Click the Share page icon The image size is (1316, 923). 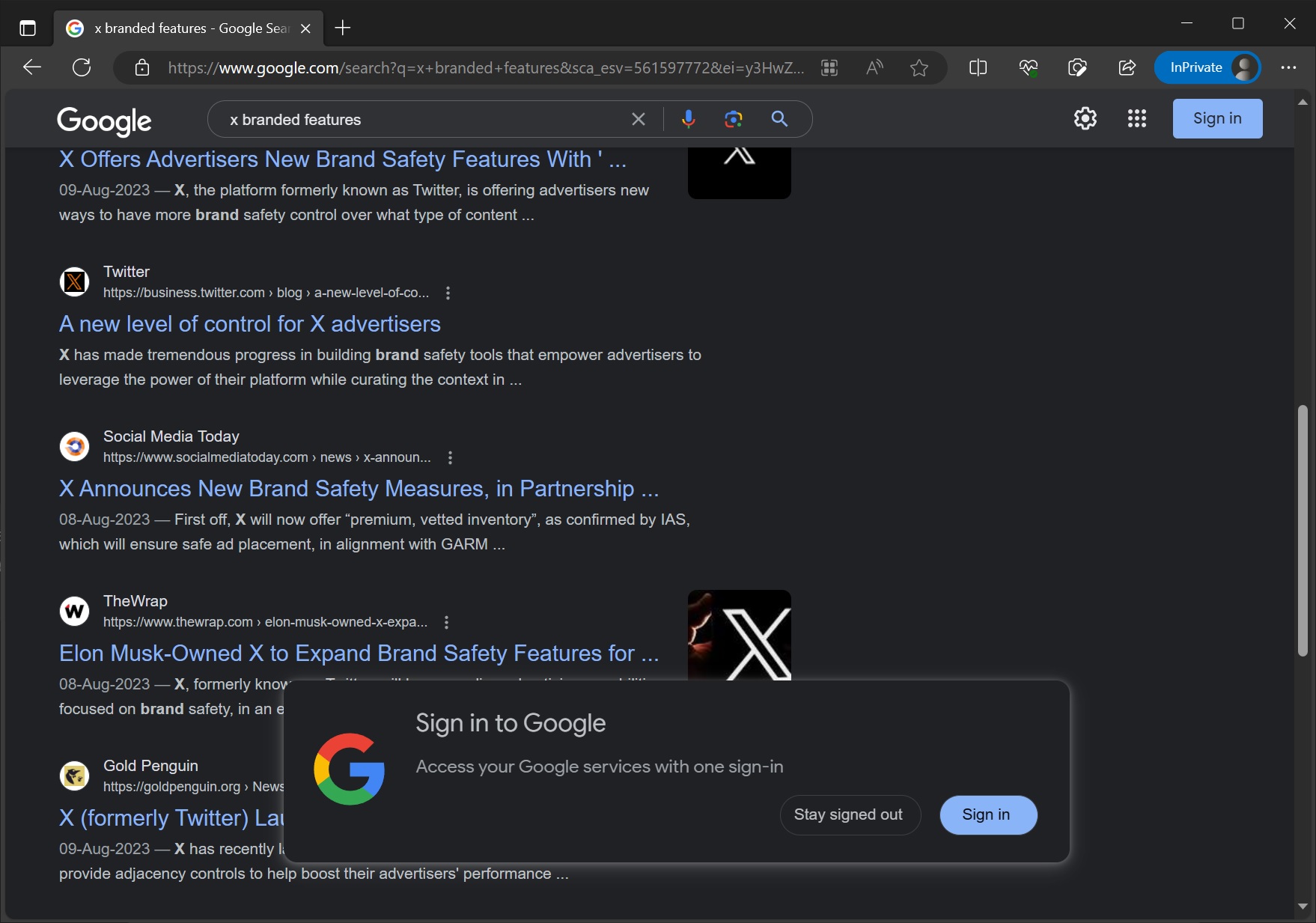[1127, 68]
